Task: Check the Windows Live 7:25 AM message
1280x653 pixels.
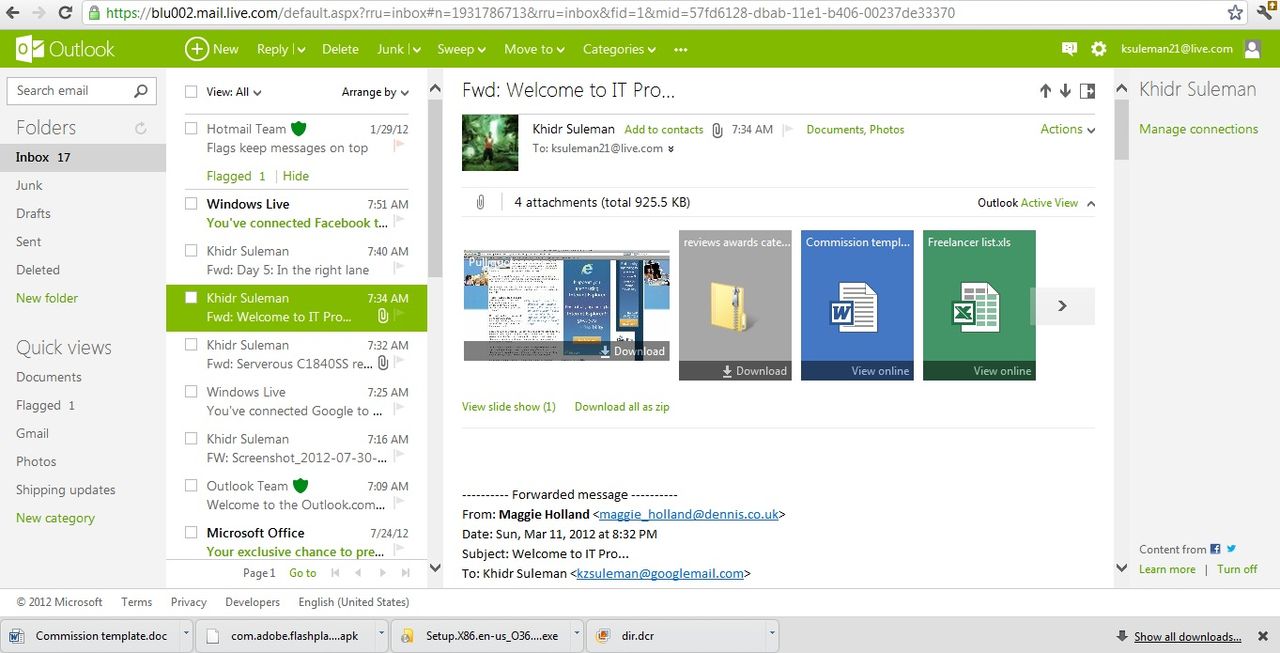Action: (x=191, y=391)
